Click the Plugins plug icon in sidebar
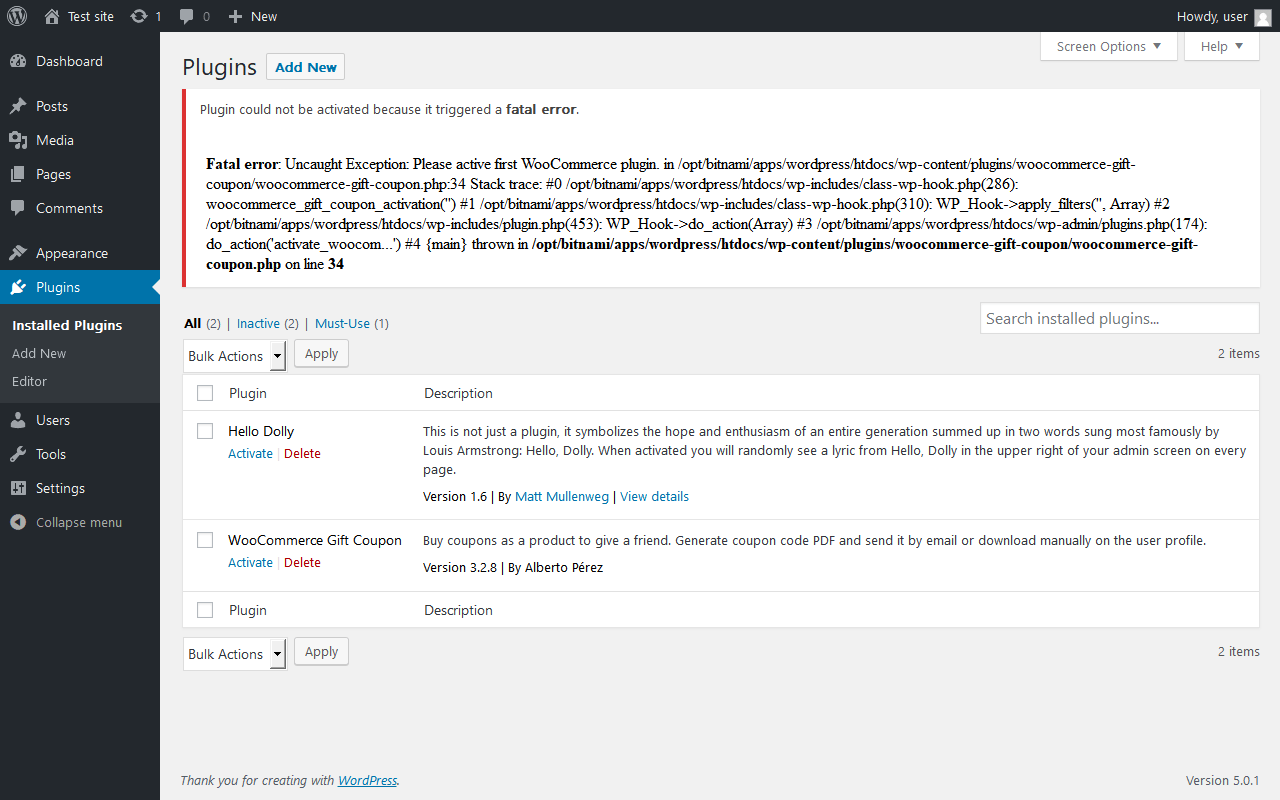 18,287
